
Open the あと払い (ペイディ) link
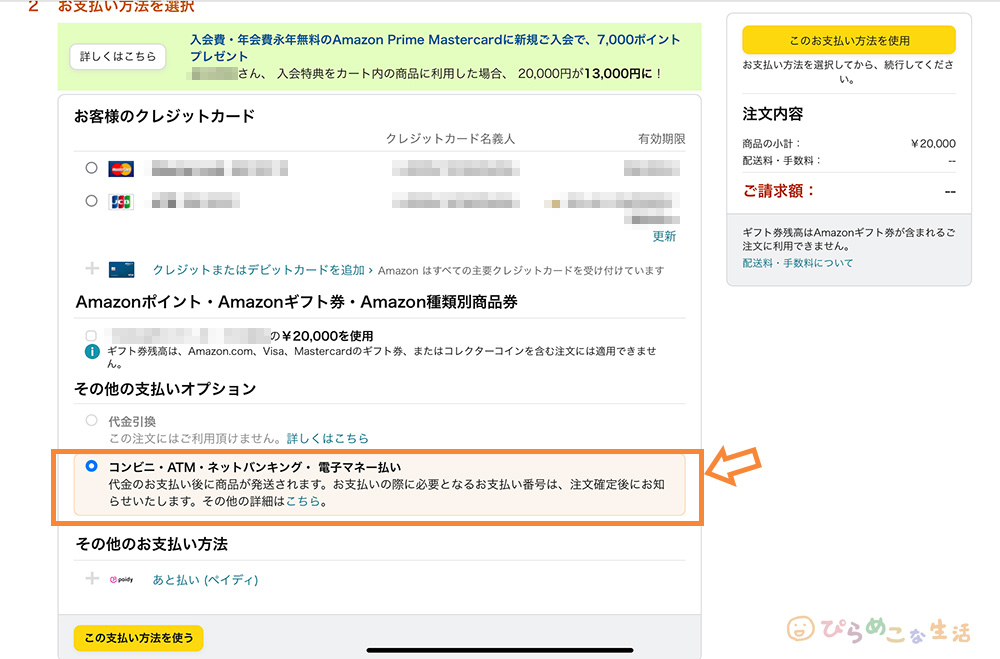[205, 580]
